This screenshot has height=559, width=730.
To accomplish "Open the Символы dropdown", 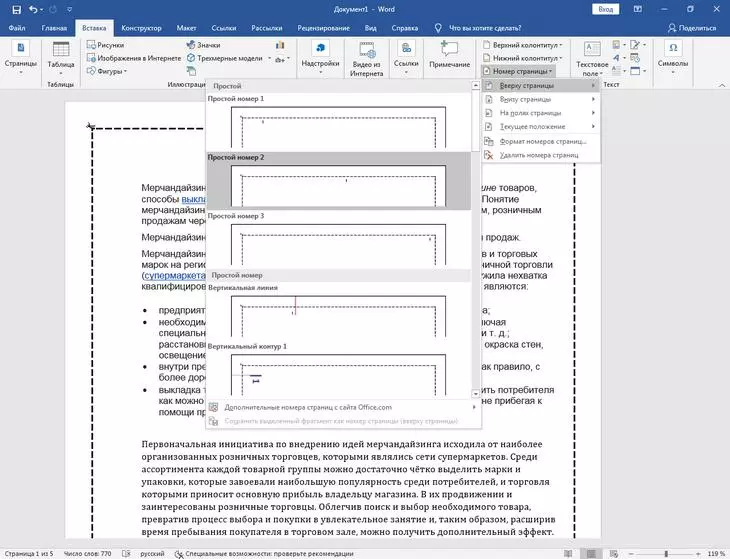I will click(672, 58).
